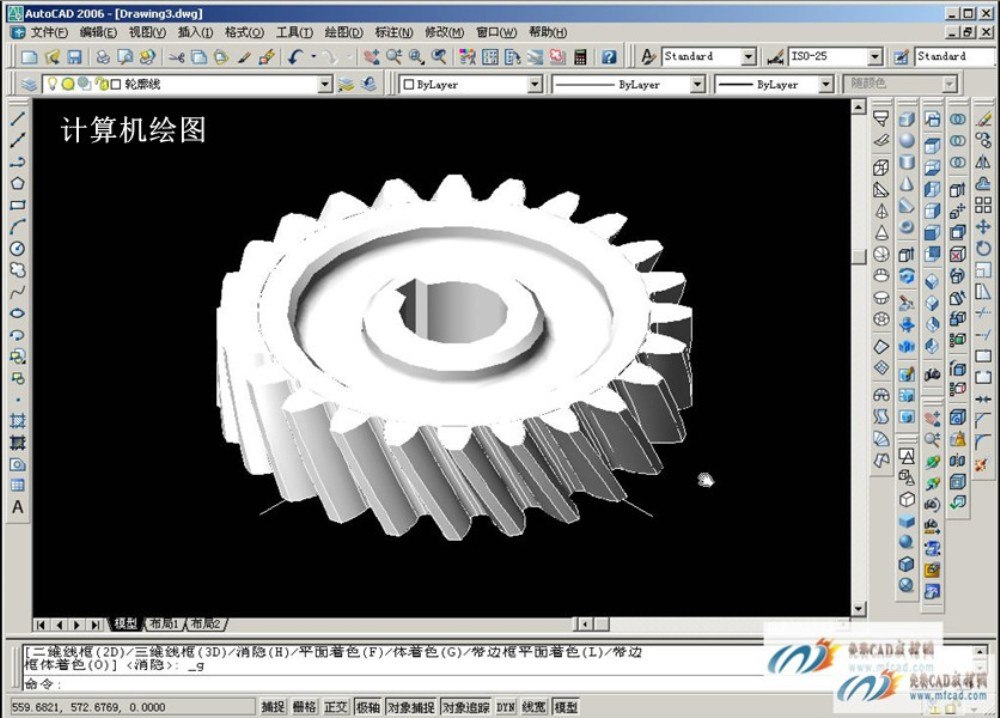
Task: Open the ISO-25 dimension style dropdown
Action: [x=874, y=57]
